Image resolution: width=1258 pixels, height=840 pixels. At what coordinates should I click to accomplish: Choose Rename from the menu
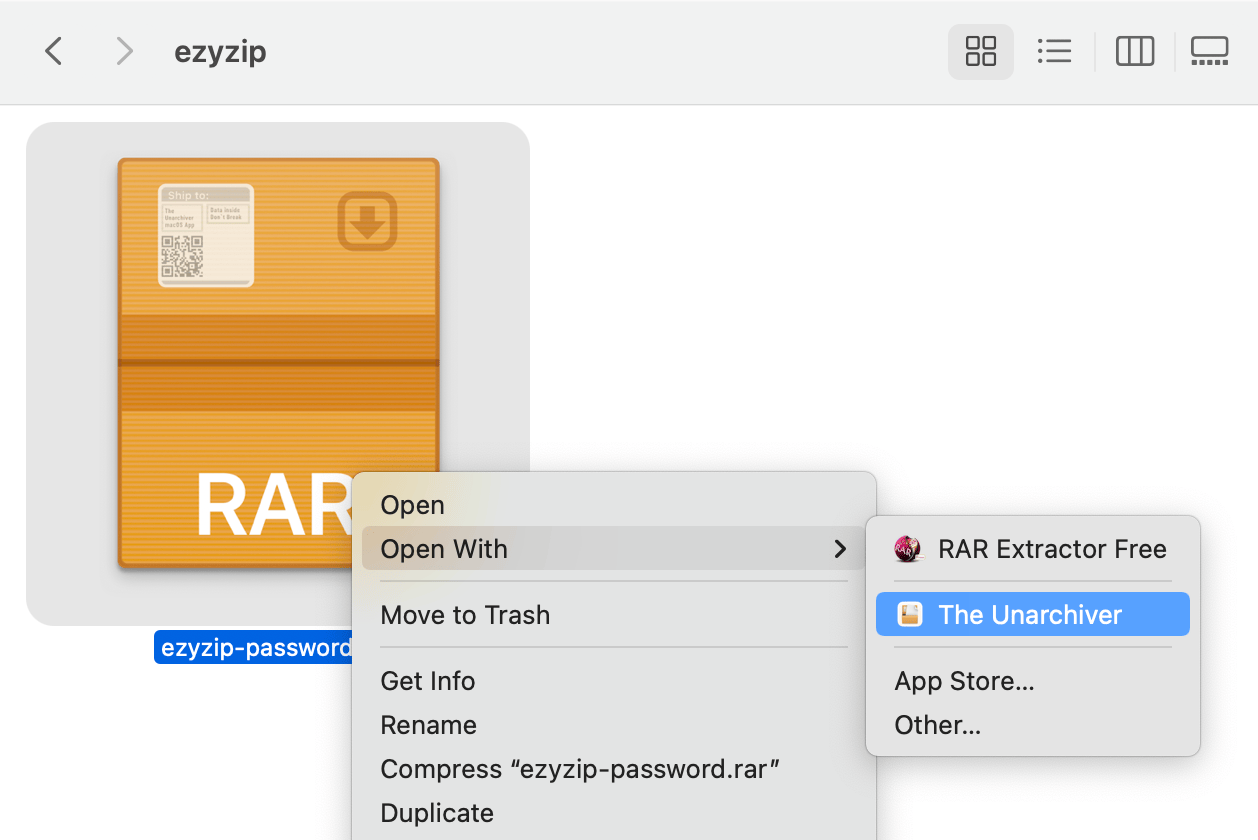[x=428, y=725]
